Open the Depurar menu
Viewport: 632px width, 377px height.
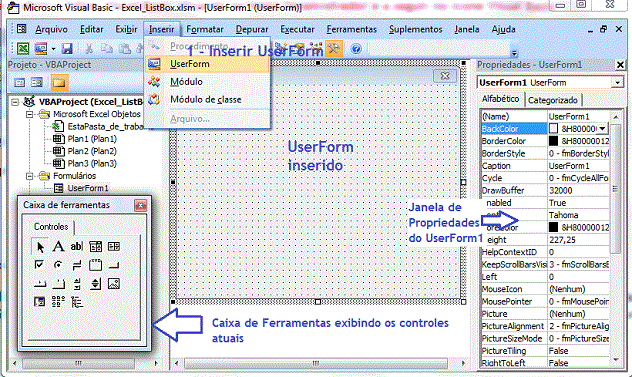(252, 29)
